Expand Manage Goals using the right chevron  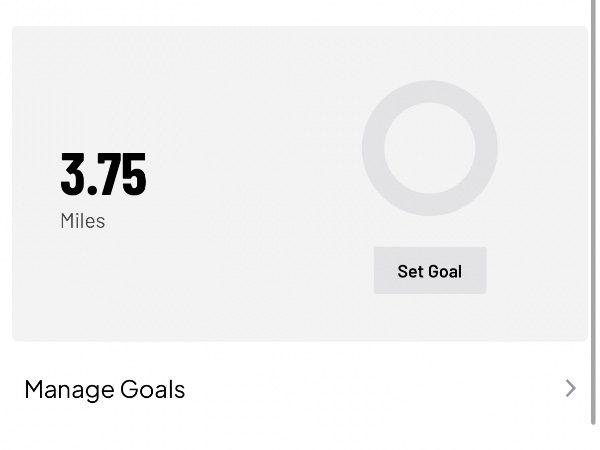point(570,388)
